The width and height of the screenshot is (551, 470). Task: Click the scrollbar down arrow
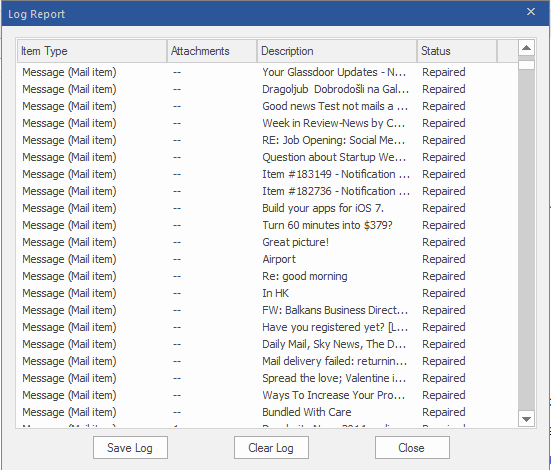pyautogui.click(x=526, y=419)
